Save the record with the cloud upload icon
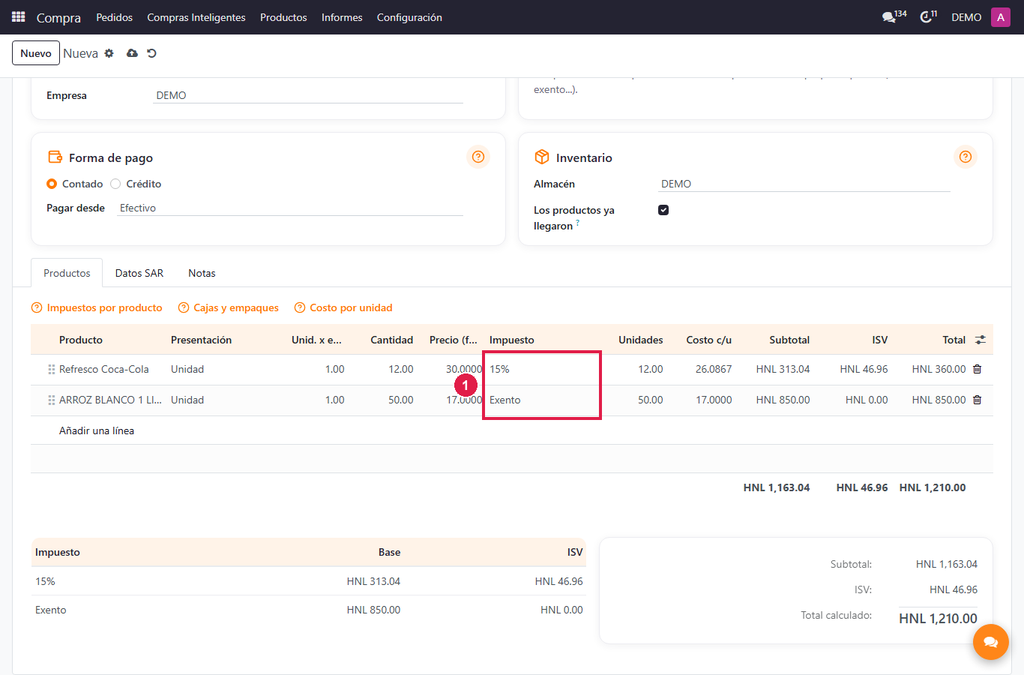Screen dimensions: 1024x675 [x=132, y=54]
